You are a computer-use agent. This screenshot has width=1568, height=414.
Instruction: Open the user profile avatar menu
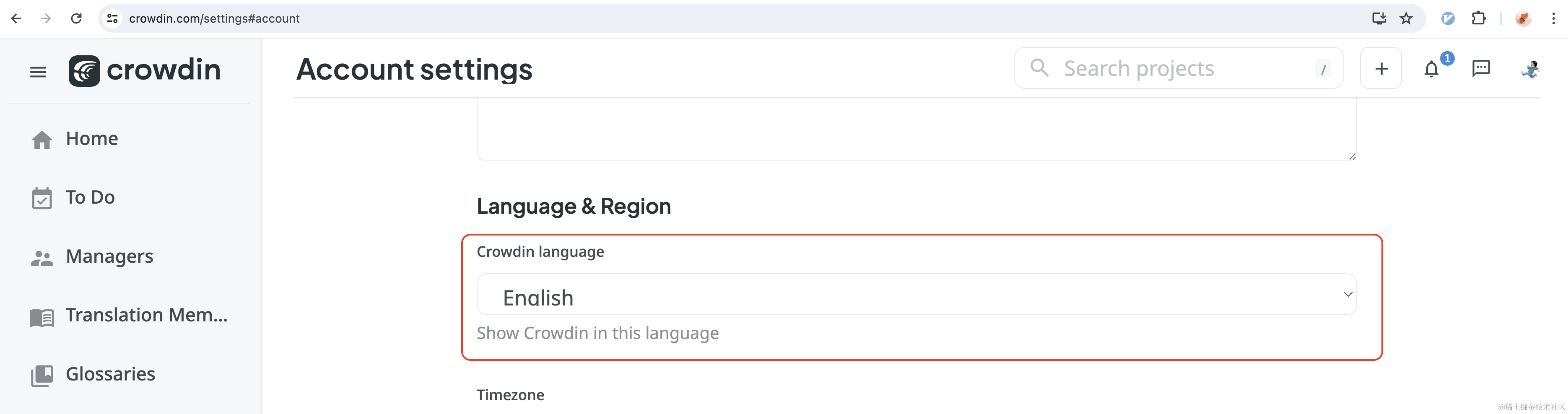(1529, 69)
